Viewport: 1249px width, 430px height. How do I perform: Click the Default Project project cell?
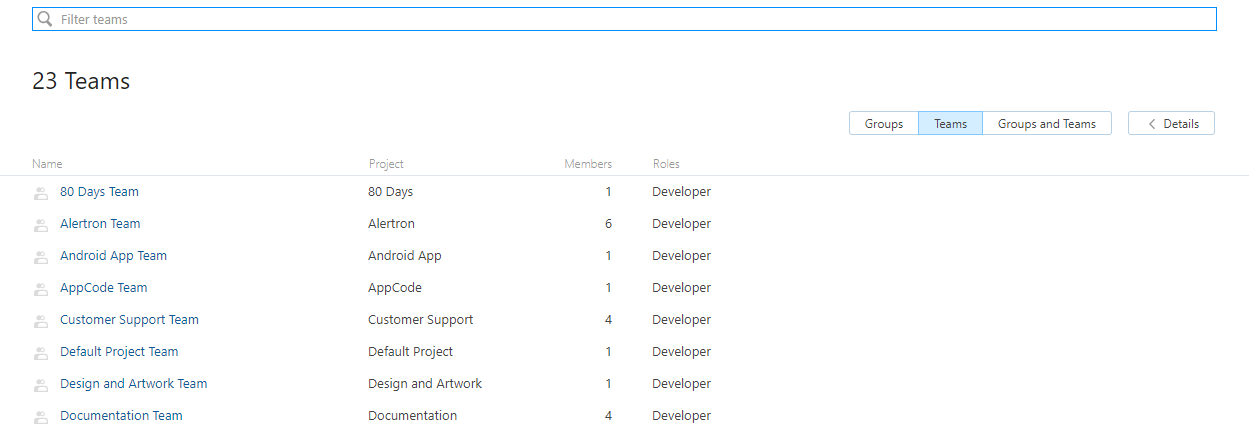pos(410,352)
